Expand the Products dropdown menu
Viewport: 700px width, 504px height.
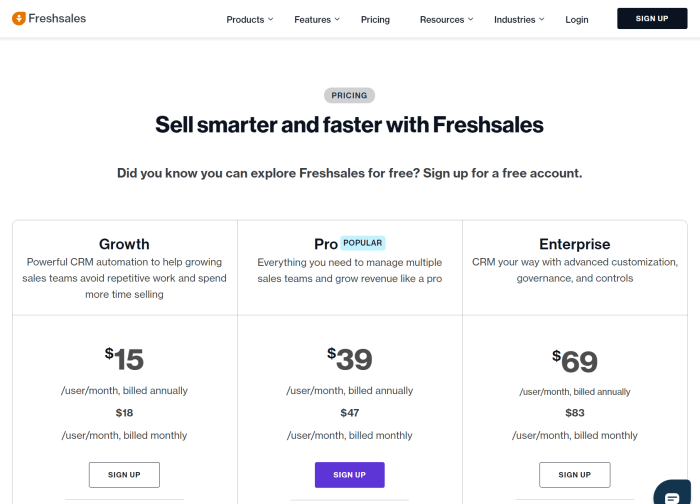pyautogui.click(x=250, y=19)
